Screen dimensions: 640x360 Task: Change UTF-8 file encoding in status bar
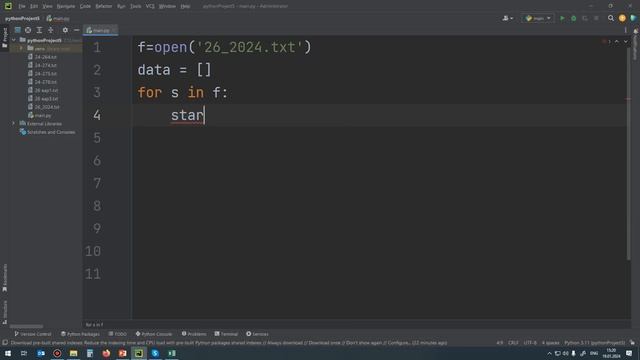point(530,343)
